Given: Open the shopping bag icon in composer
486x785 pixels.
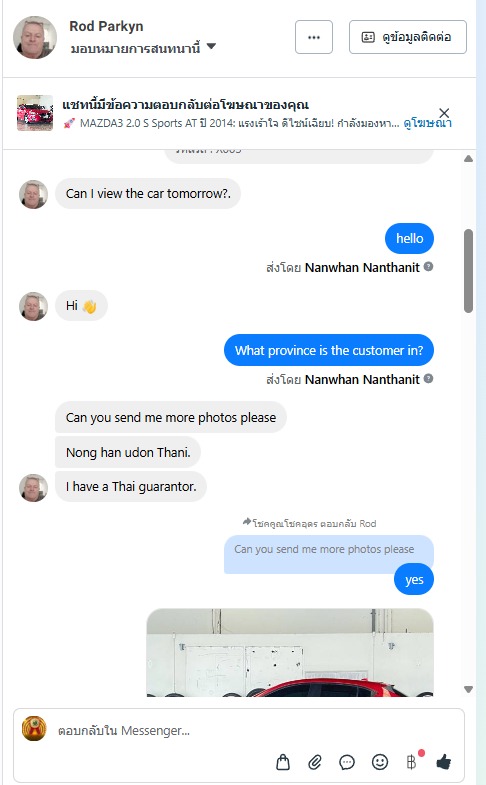Looking at the screenshot, I should pos(283,762).
